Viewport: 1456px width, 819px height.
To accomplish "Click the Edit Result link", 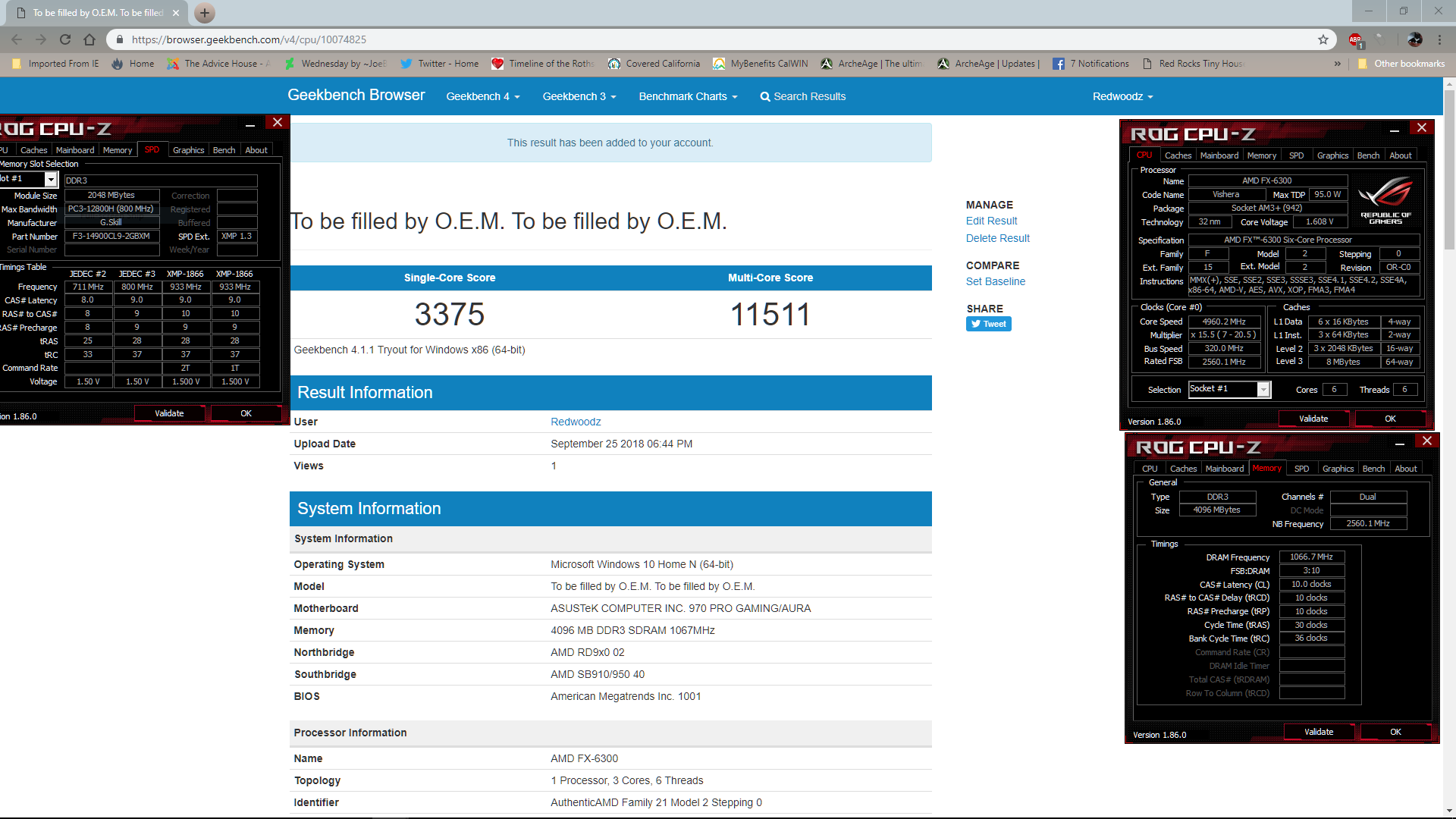I will [x=991, y=221].
